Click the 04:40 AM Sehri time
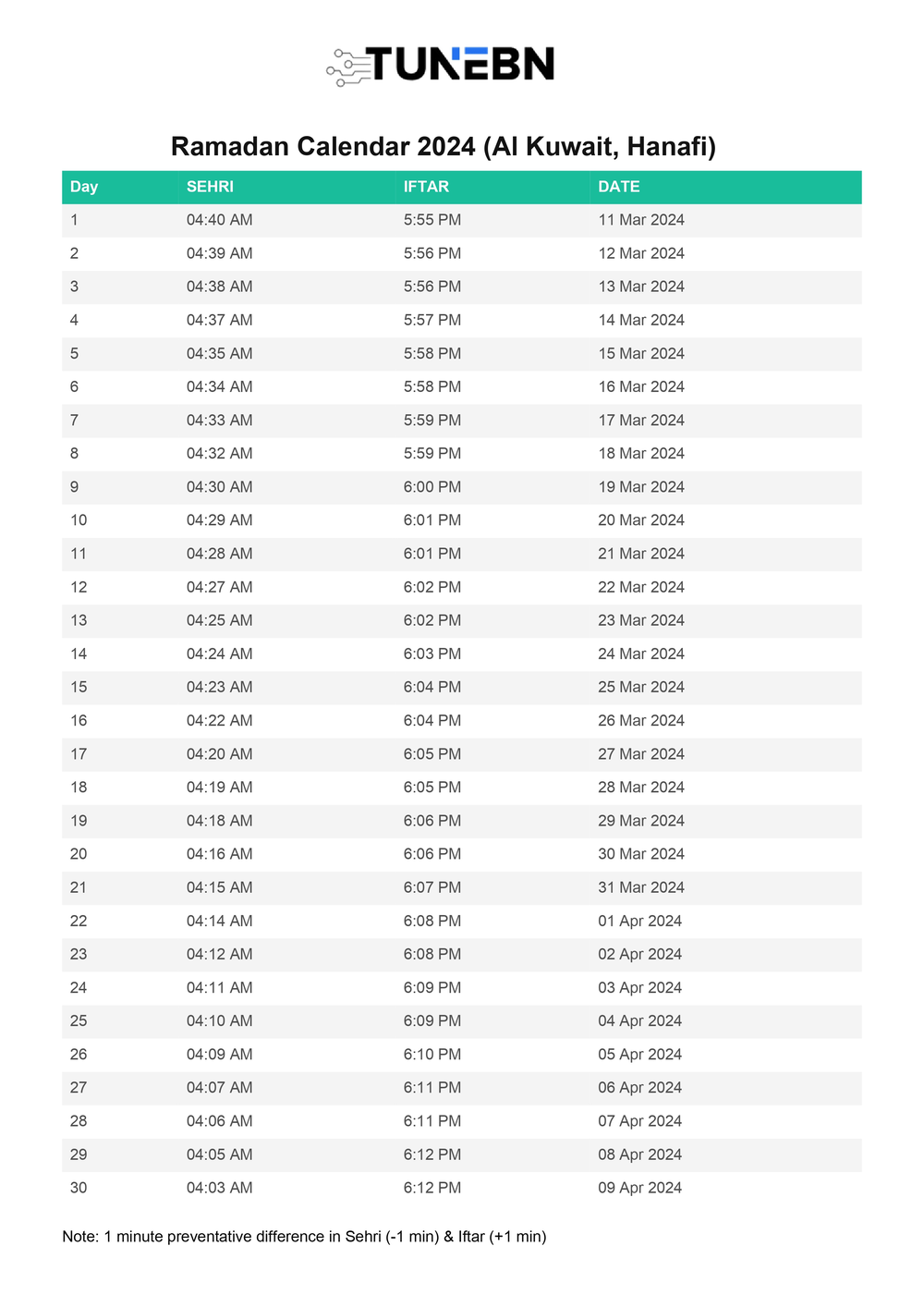Screen dimensions: 924x1307 pos(219,220)
